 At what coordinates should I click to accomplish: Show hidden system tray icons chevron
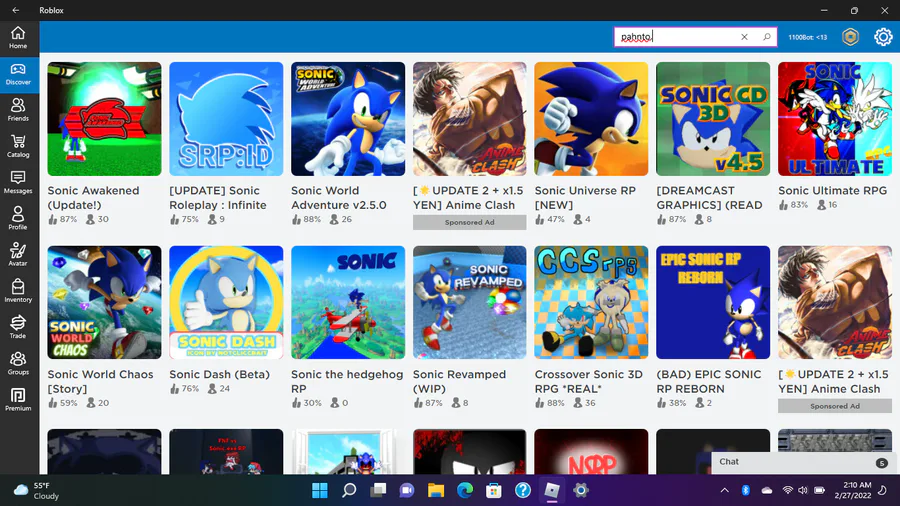724,491
